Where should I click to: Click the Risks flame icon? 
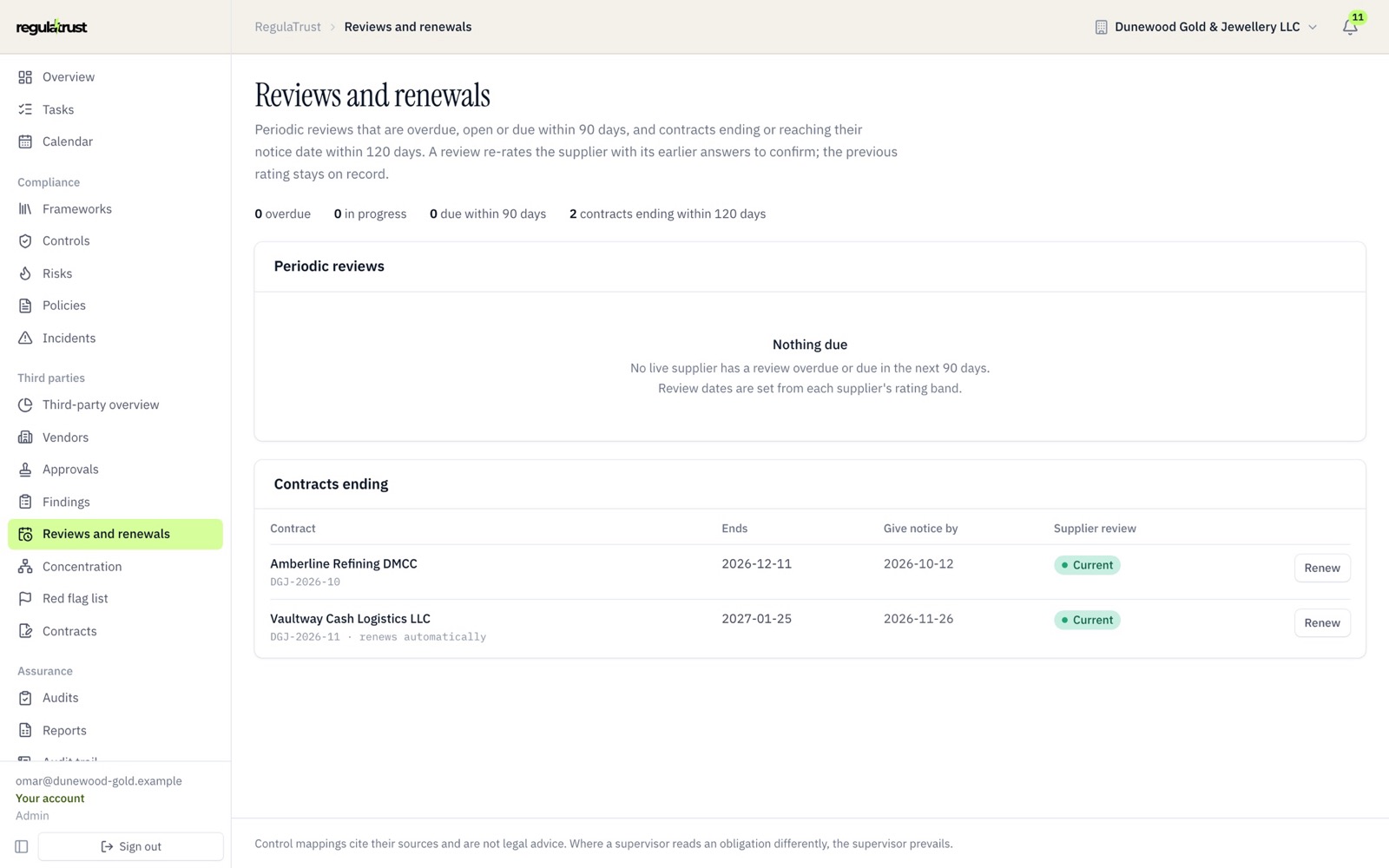point(25,273)
